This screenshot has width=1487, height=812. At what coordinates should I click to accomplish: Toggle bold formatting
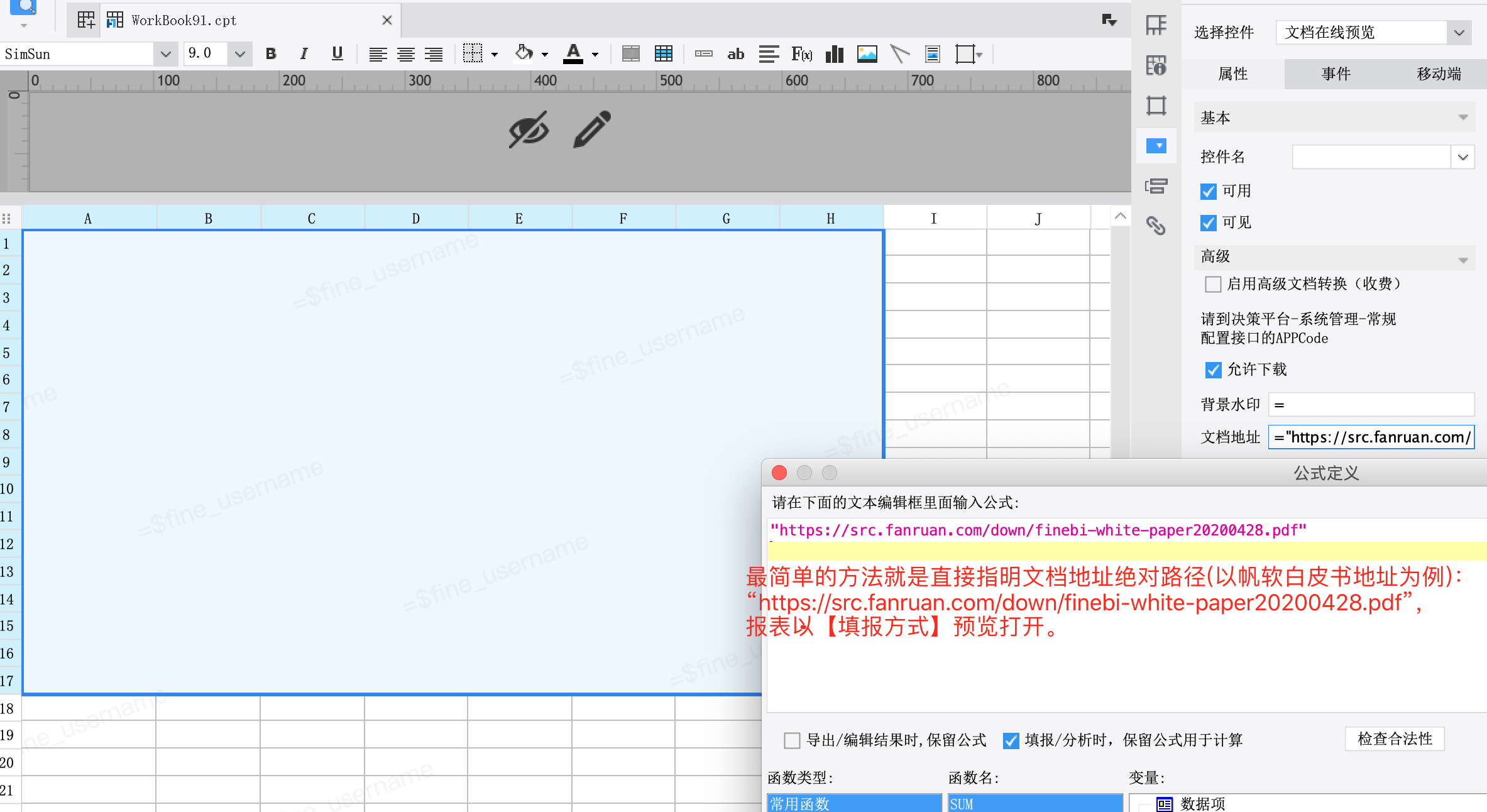pos(271,54)
